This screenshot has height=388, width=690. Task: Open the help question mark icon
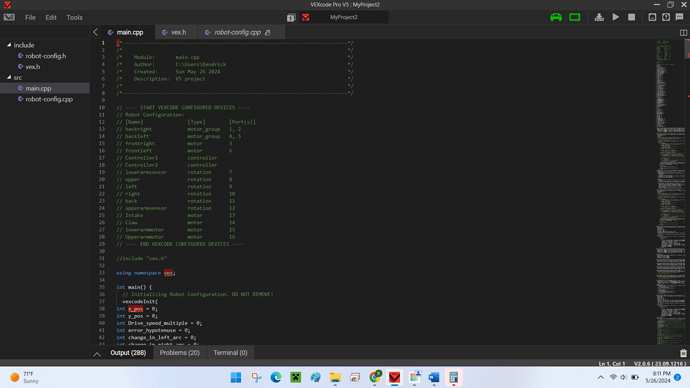(x=666, y=17)
